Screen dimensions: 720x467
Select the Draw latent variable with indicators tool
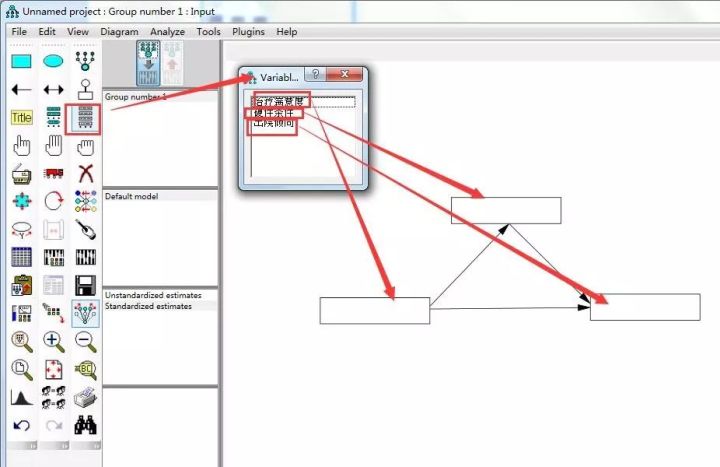coord(85,61)
